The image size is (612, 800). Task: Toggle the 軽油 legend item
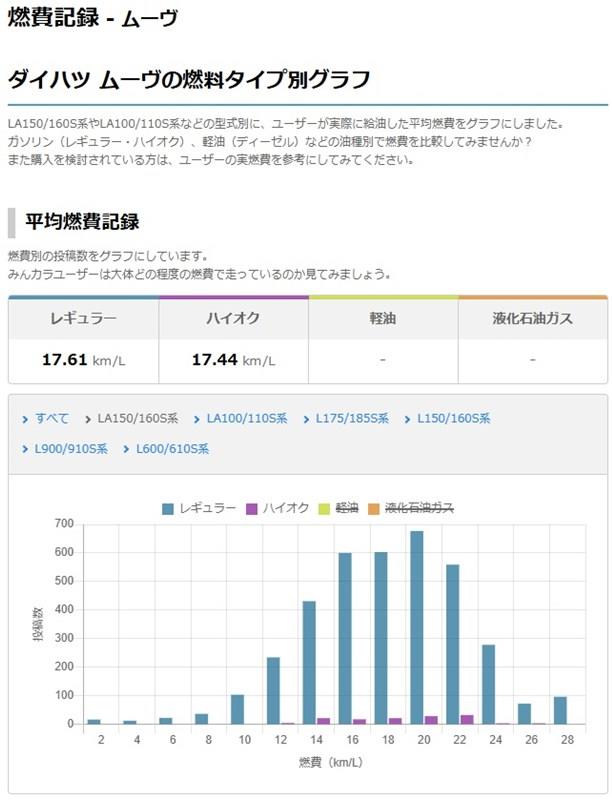(x=339, y=508)
